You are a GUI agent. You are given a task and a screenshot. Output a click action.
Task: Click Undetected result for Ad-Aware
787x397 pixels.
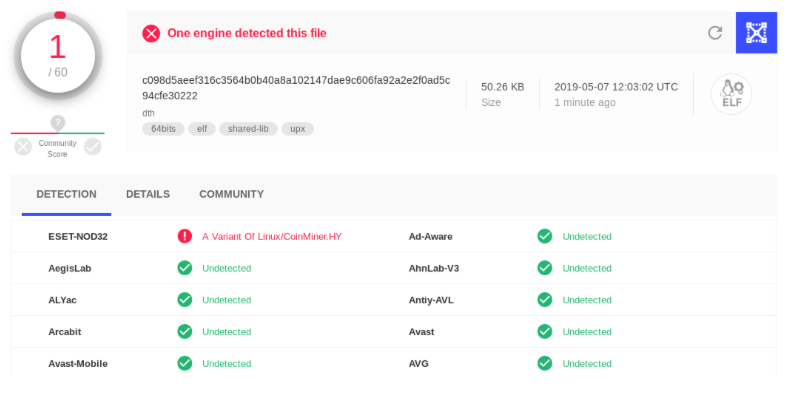(x=587, y=236)
